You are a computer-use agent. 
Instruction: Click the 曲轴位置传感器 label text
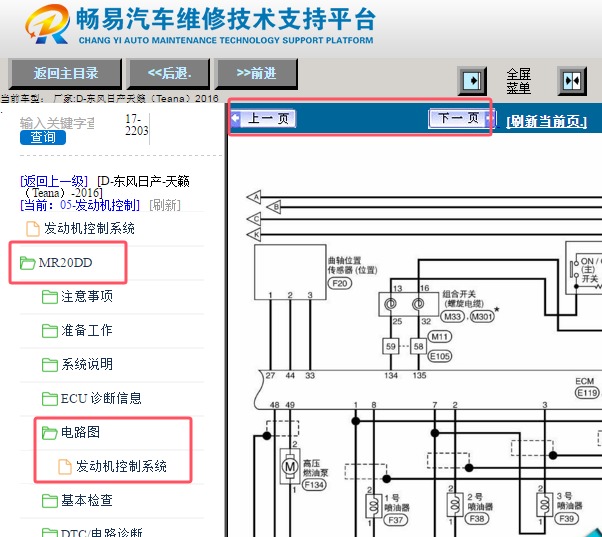352,265
